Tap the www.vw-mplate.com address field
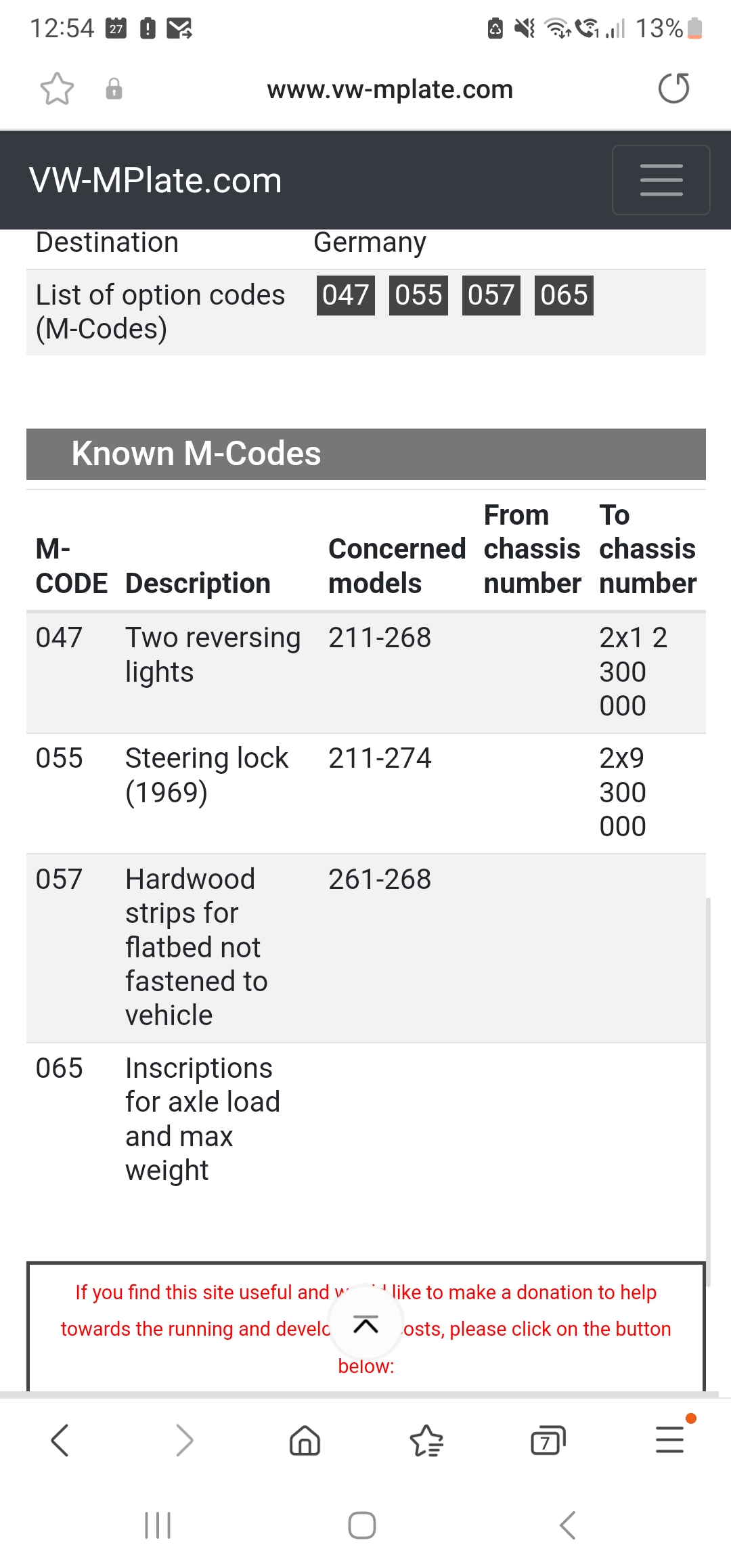Screen dimensions: 731x1568 390,89
